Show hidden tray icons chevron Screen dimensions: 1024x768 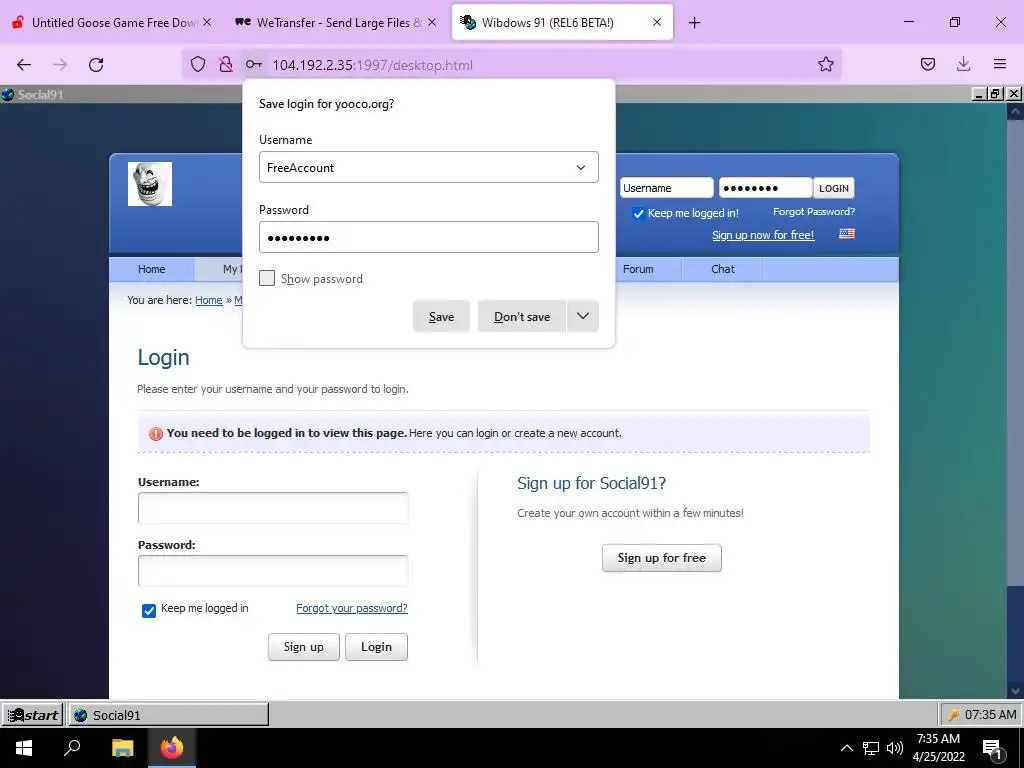tap(846, 748)
